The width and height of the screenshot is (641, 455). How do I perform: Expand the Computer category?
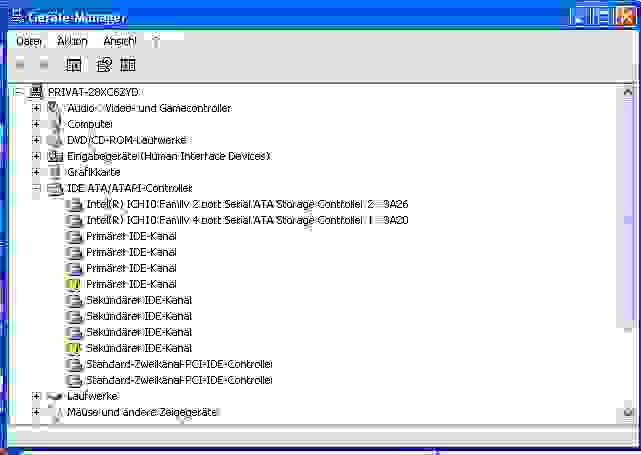coord(36,124)
